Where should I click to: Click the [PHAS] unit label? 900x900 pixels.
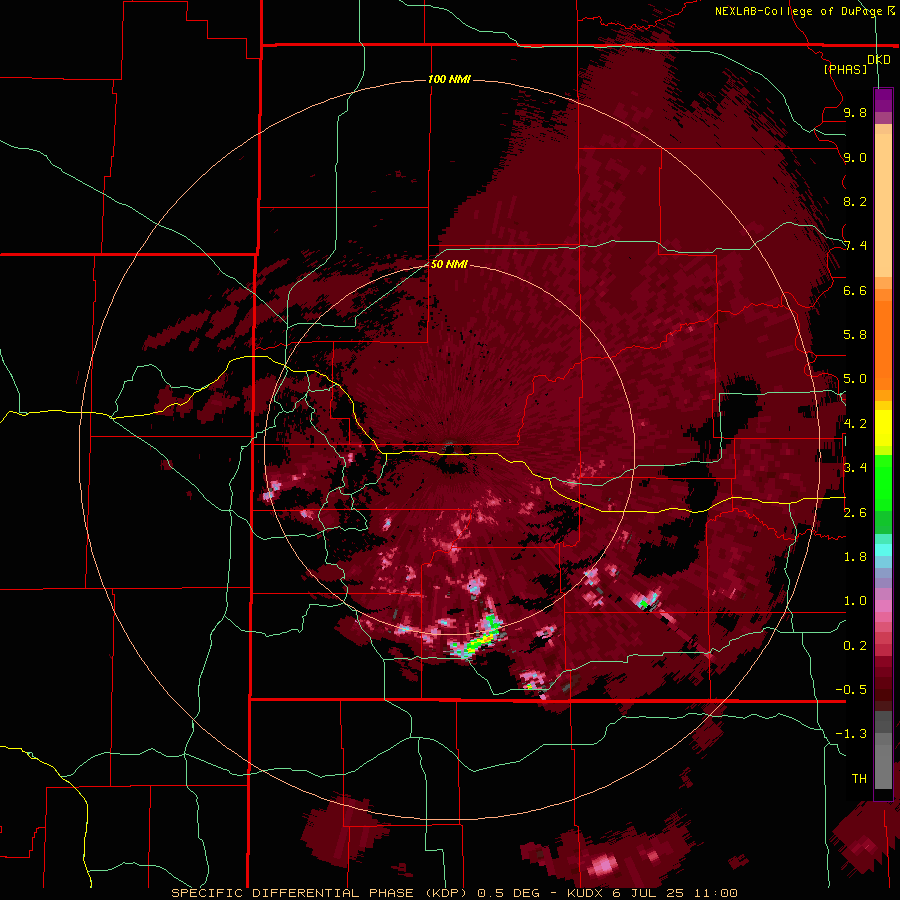[845, 69]
